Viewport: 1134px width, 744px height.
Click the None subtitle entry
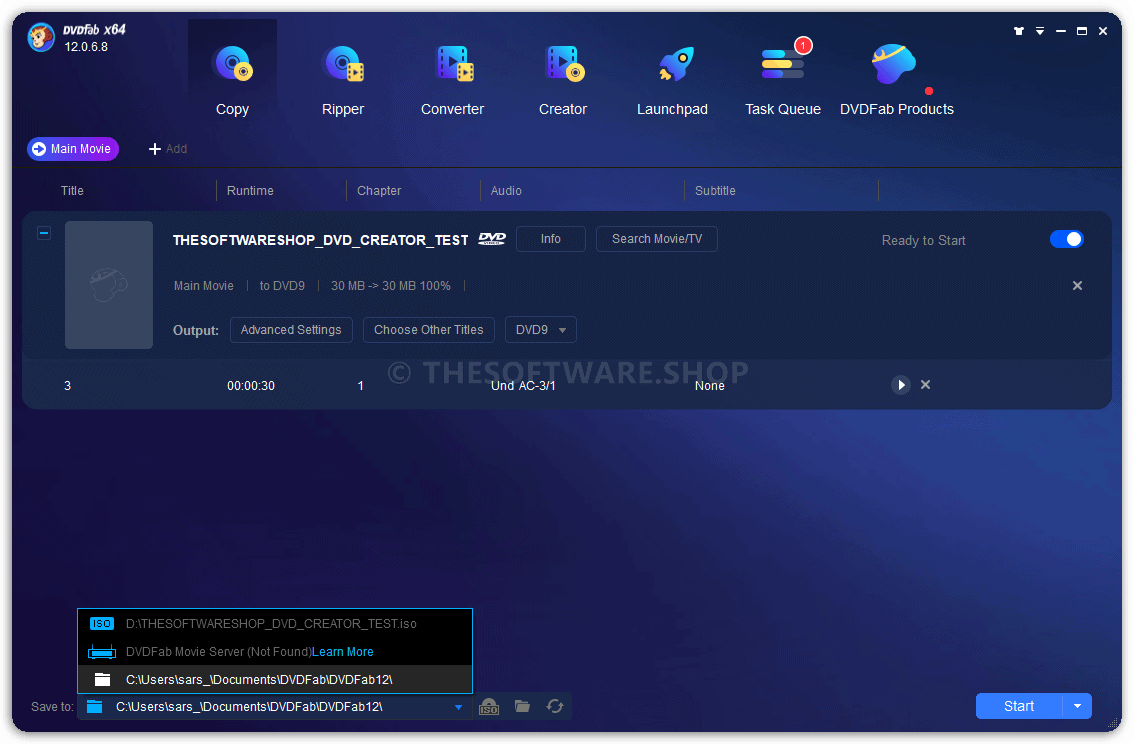(709, 386)
